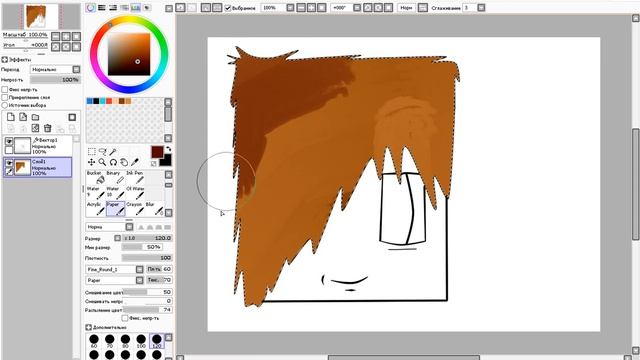Reset zoom with toolbar square button
Image resolution: width=640 pixels, height=360 pixels.
point(322,8)
